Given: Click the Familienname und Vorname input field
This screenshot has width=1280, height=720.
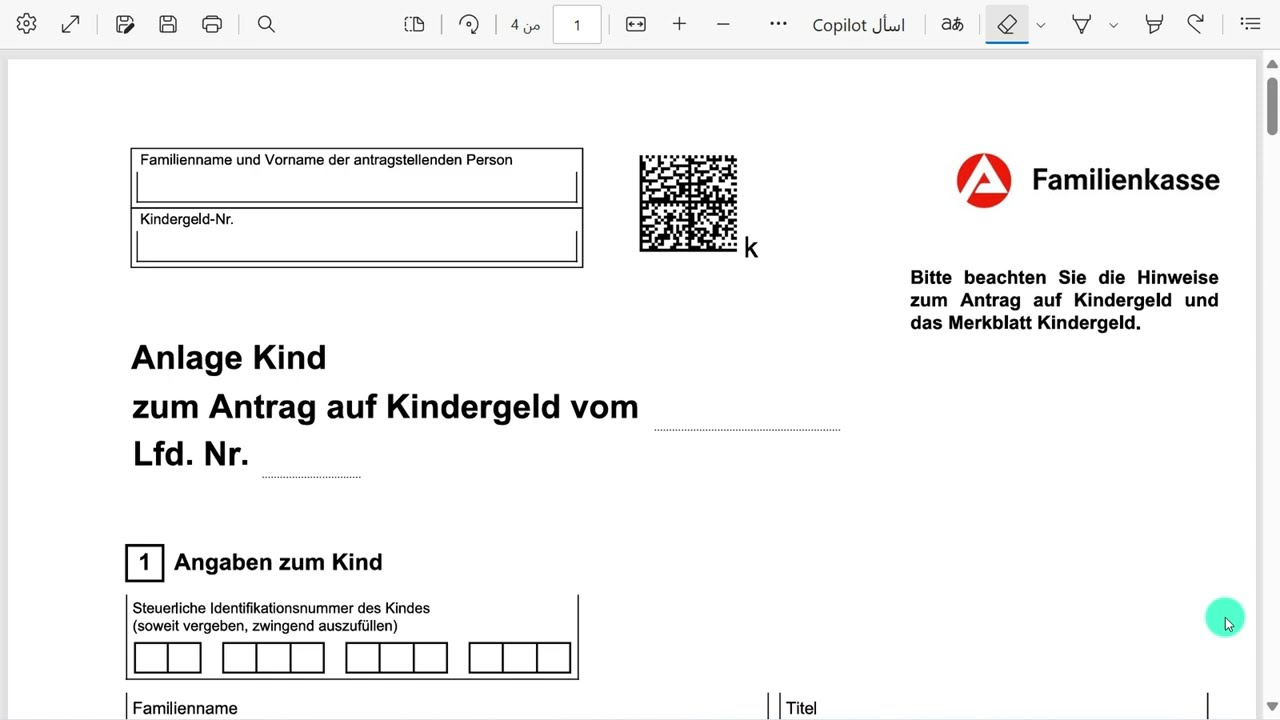Looking at the screenshot, I should pos(357,187).
